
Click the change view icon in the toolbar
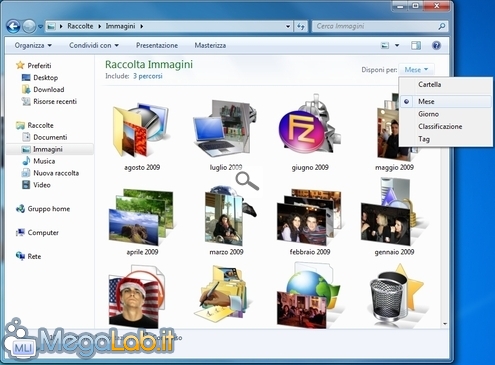pyautogui.click(x=385, y=45)
